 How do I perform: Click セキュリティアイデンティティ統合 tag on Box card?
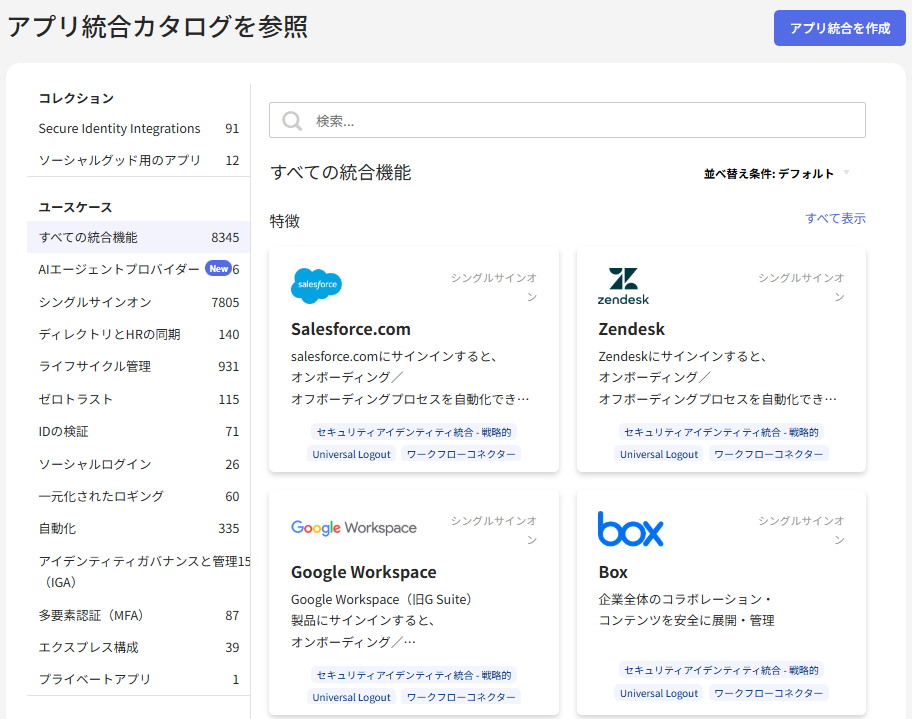pyautogui.click(x=721, y=670)
